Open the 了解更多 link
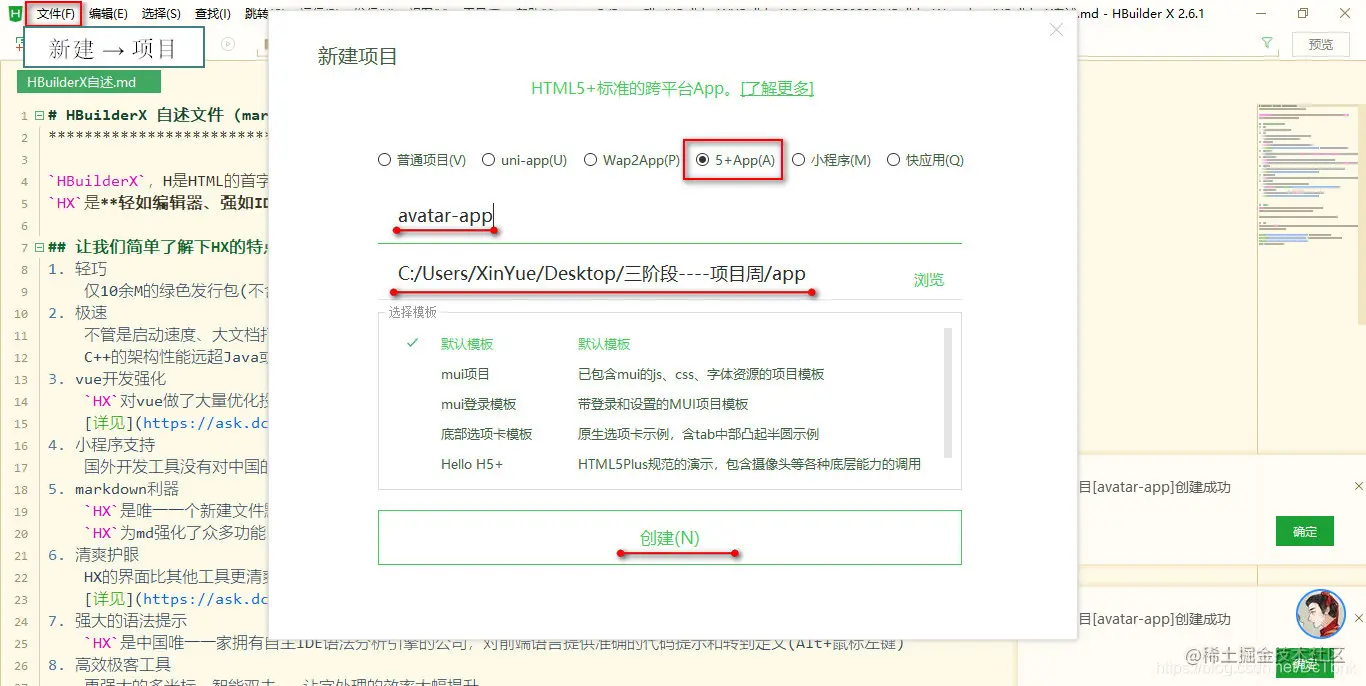This screenshot has width=1366, height=686. tap(778, 88)
